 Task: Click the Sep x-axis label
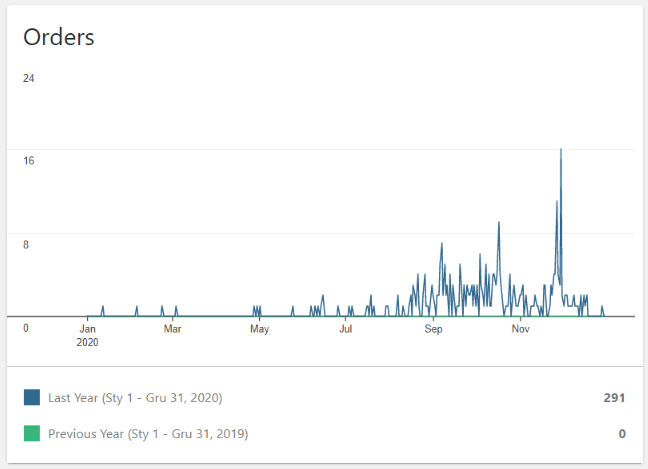(433, 328)
